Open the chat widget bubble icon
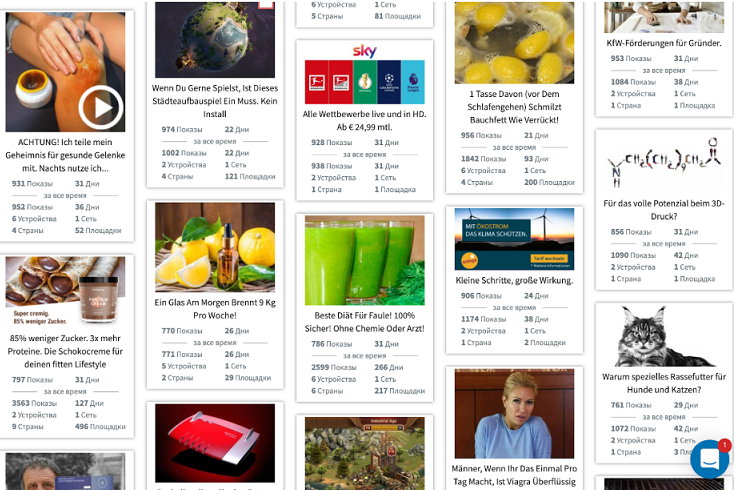The image size is (734, 490). coord(709,459)
